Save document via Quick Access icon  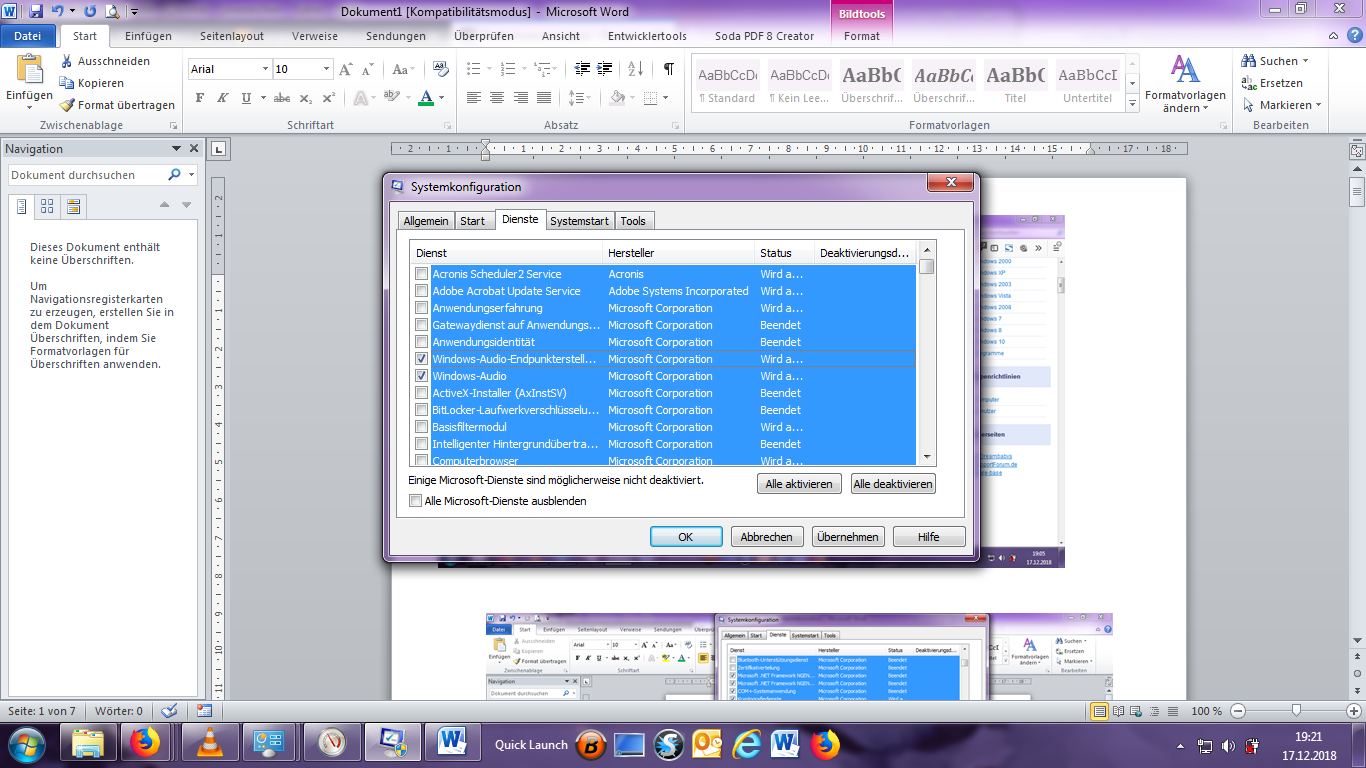coord(36,12)
